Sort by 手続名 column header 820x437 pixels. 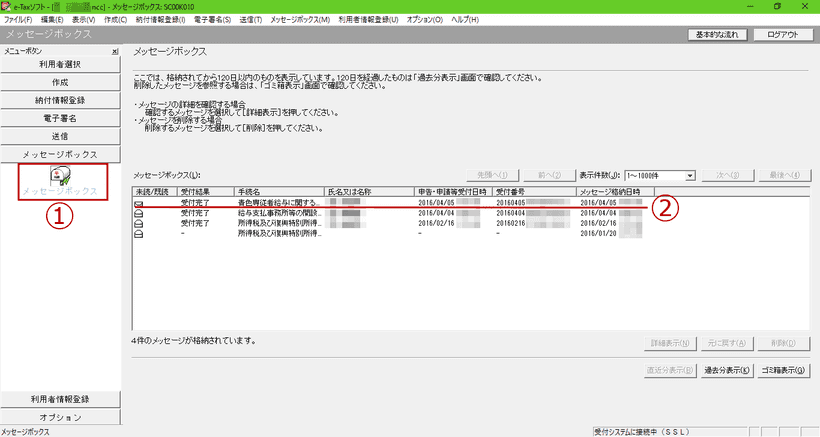coord(279,192)
